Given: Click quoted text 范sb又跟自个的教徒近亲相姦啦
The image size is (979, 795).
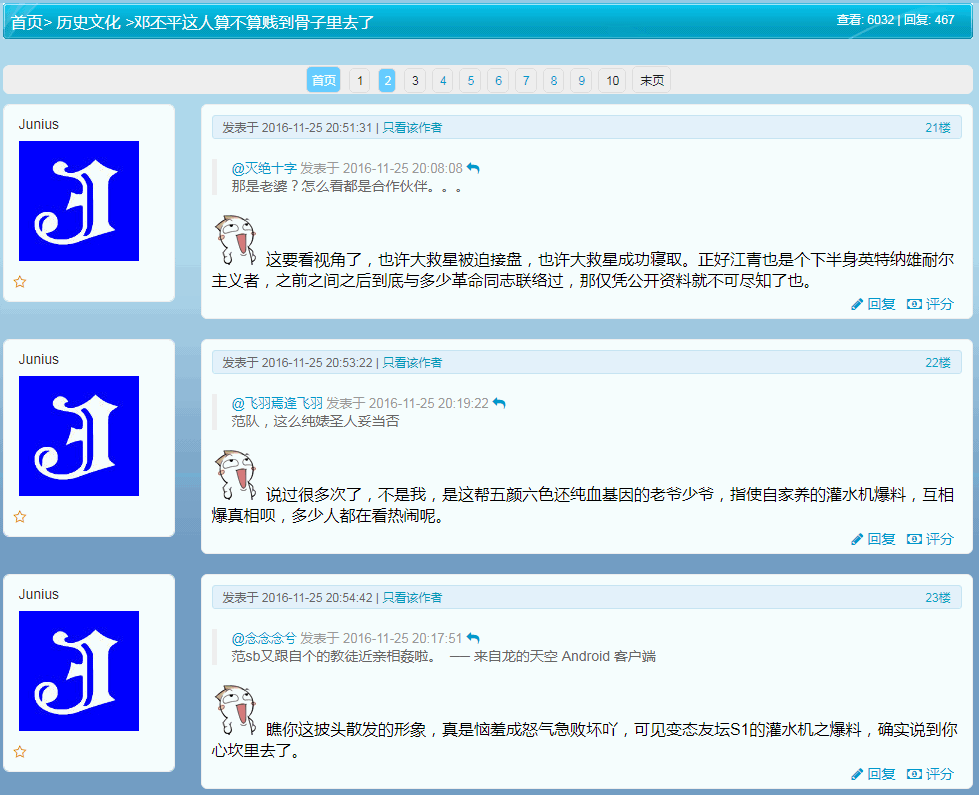Looking at the screenshot, I should (x=333, y=656).
